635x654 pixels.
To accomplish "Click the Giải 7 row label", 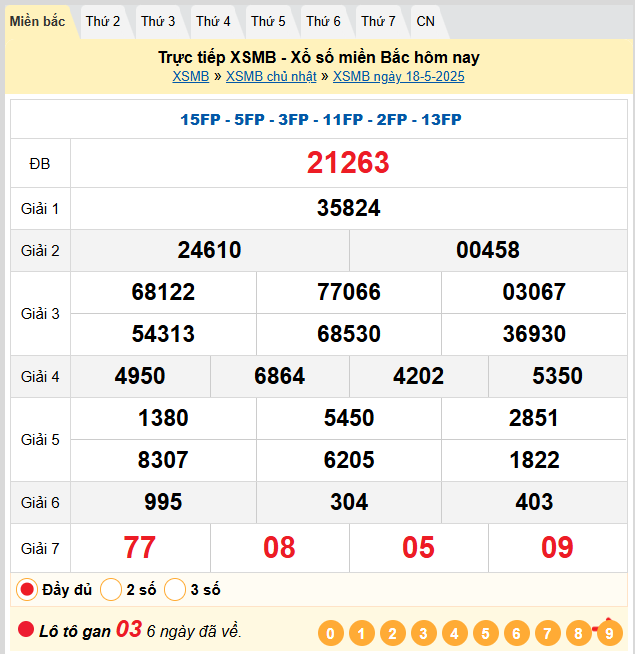I will [40, 548].
